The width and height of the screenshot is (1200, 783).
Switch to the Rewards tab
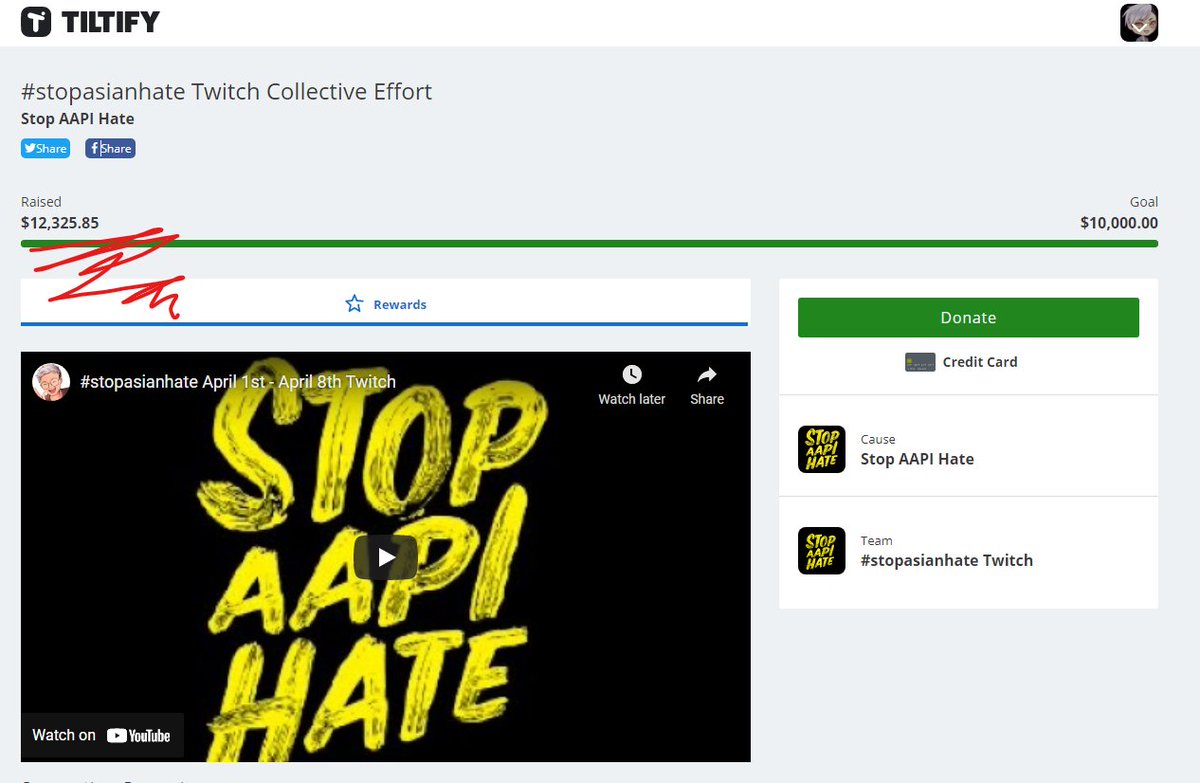(385, 304)
